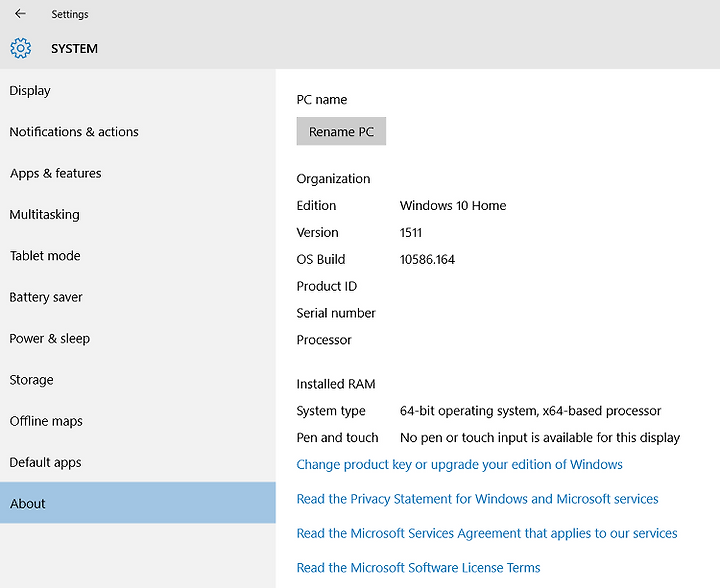
Task: Select Battery saver
Action: pyautogui.click(x=138, y=297)
